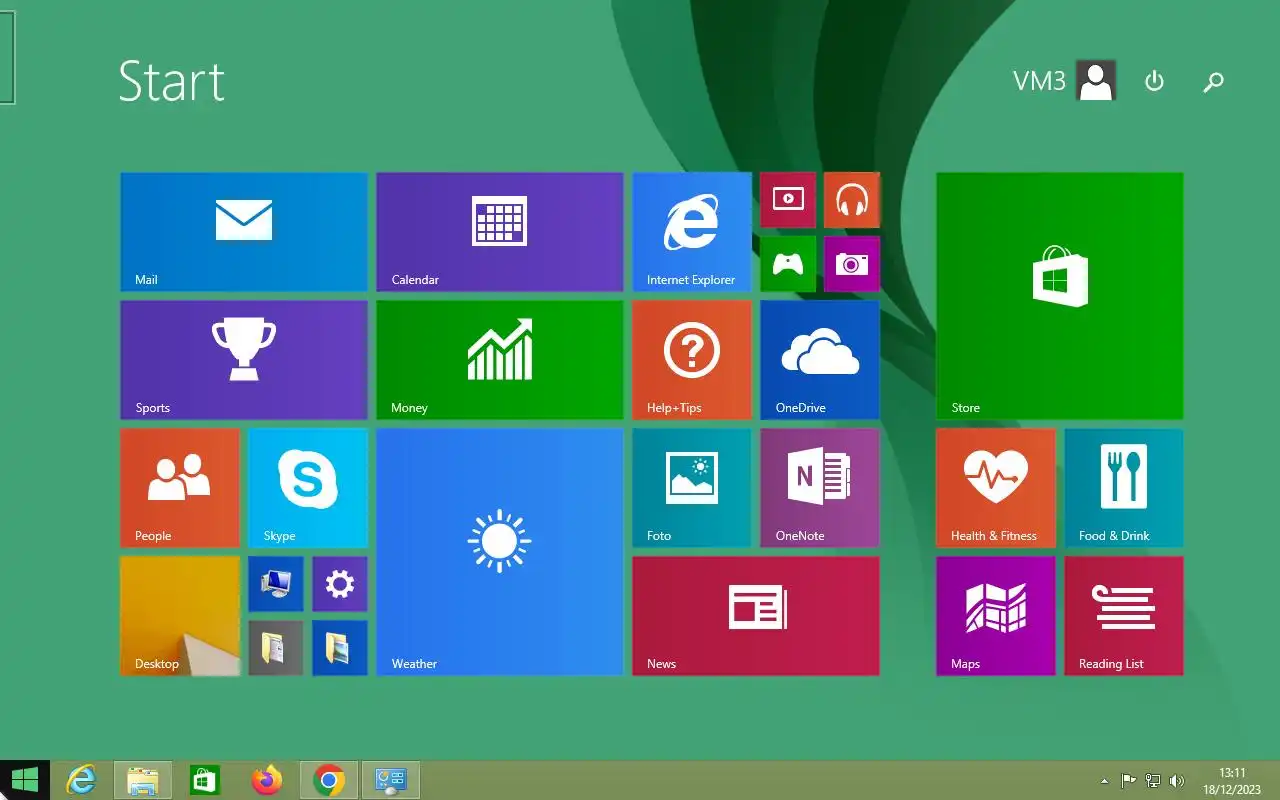
Task: Open the Sports trophy tile
Action: pyautogui.click(x=244, y=360)
